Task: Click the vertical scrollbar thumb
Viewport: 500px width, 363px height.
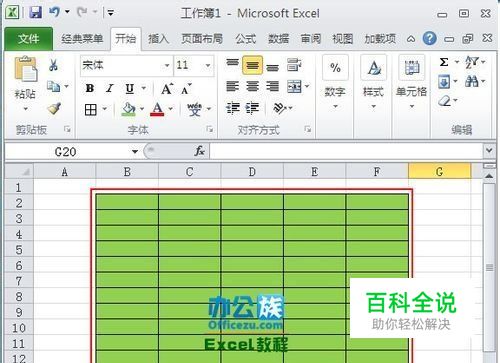Action: [x=489, y=267]
